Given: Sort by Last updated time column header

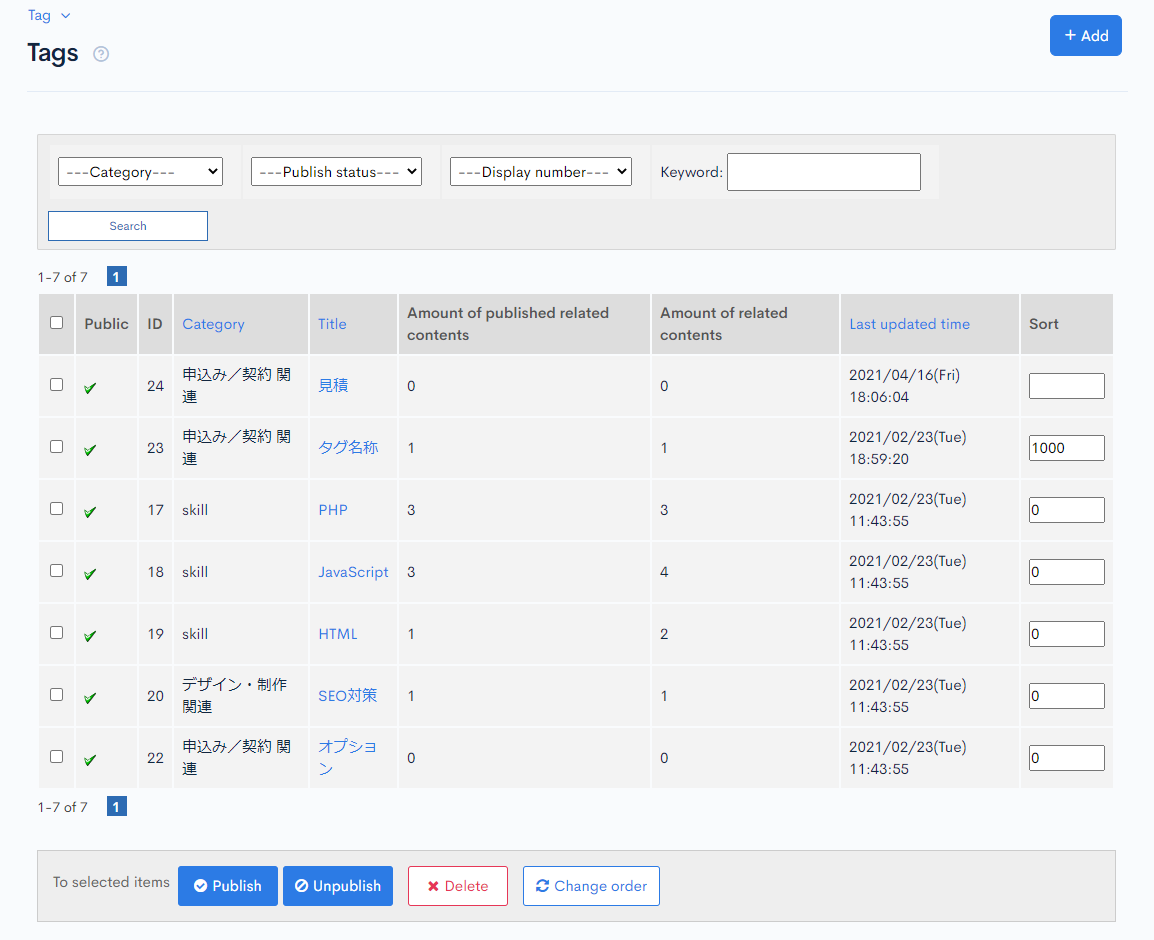Looking at the screenshot, I should (909, 324).
